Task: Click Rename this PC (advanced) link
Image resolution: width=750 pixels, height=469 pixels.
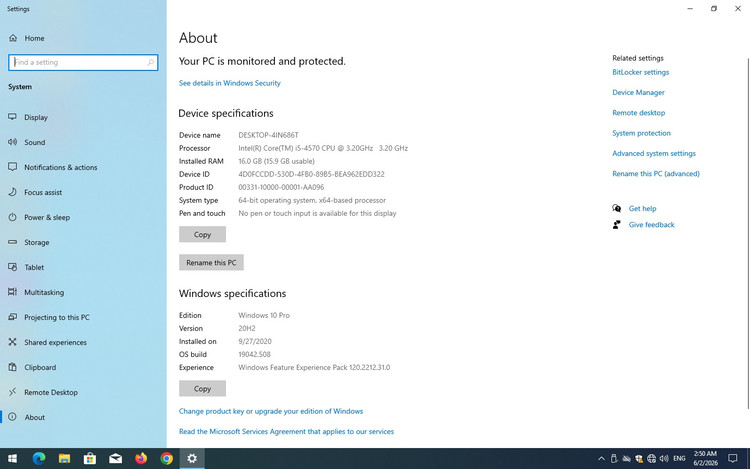Action: point(656,174)
